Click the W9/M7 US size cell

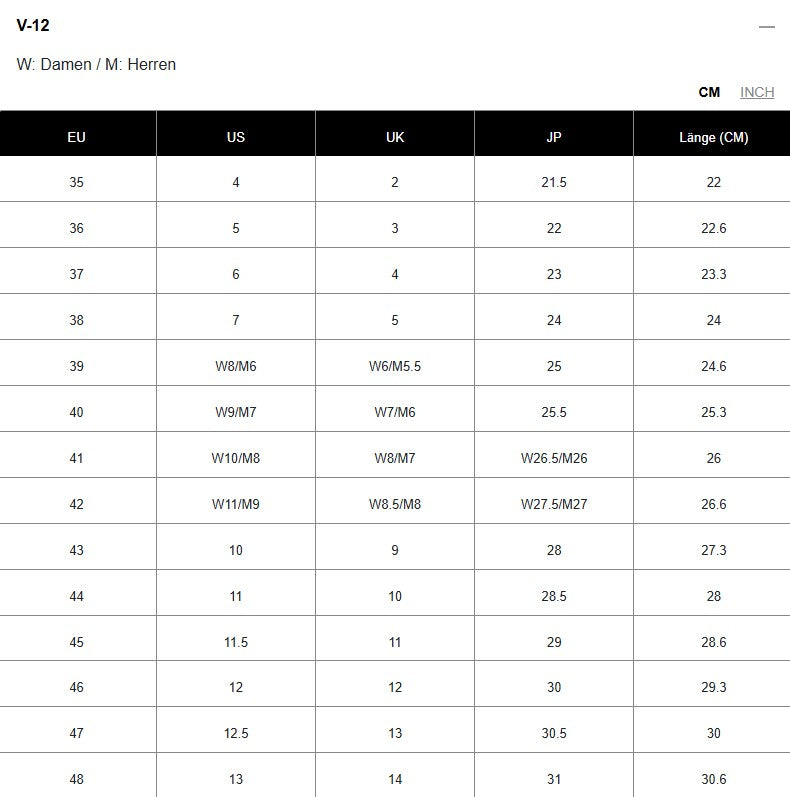point(236,412)
